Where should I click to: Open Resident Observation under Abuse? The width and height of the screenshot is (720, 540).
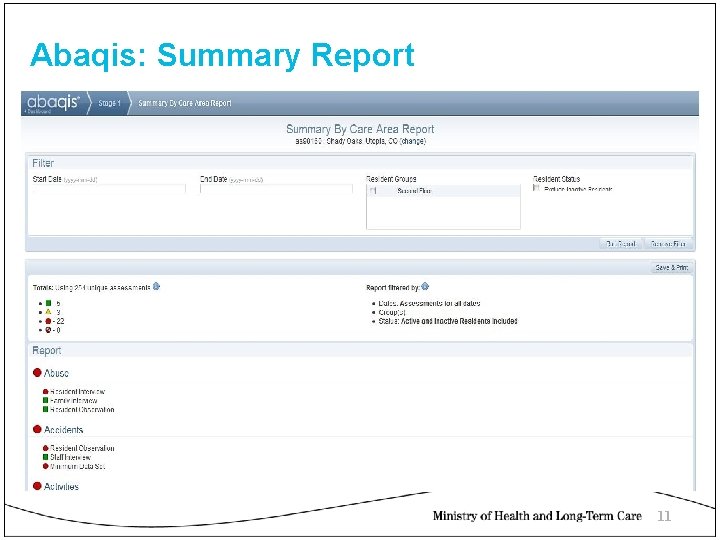(x=82, y=410)
